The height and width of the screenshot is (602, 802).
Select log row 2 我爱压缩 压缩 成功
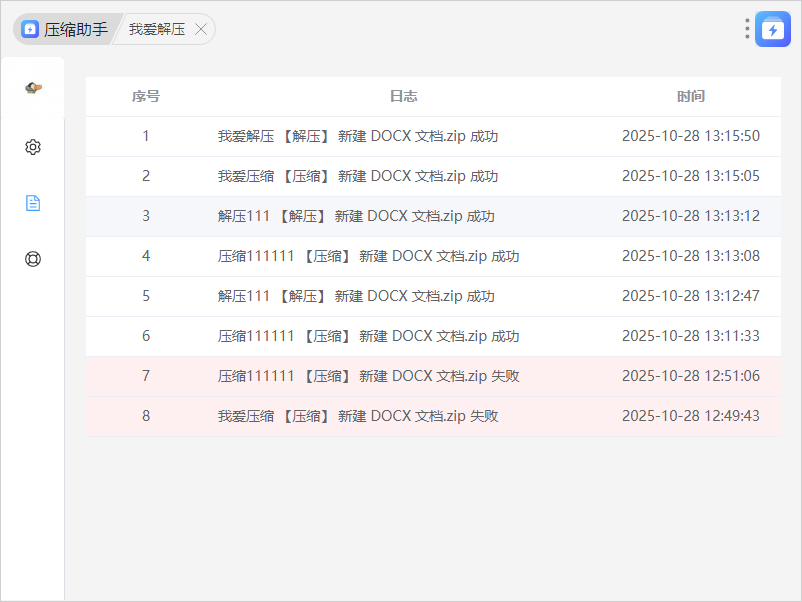click(358, 176)
